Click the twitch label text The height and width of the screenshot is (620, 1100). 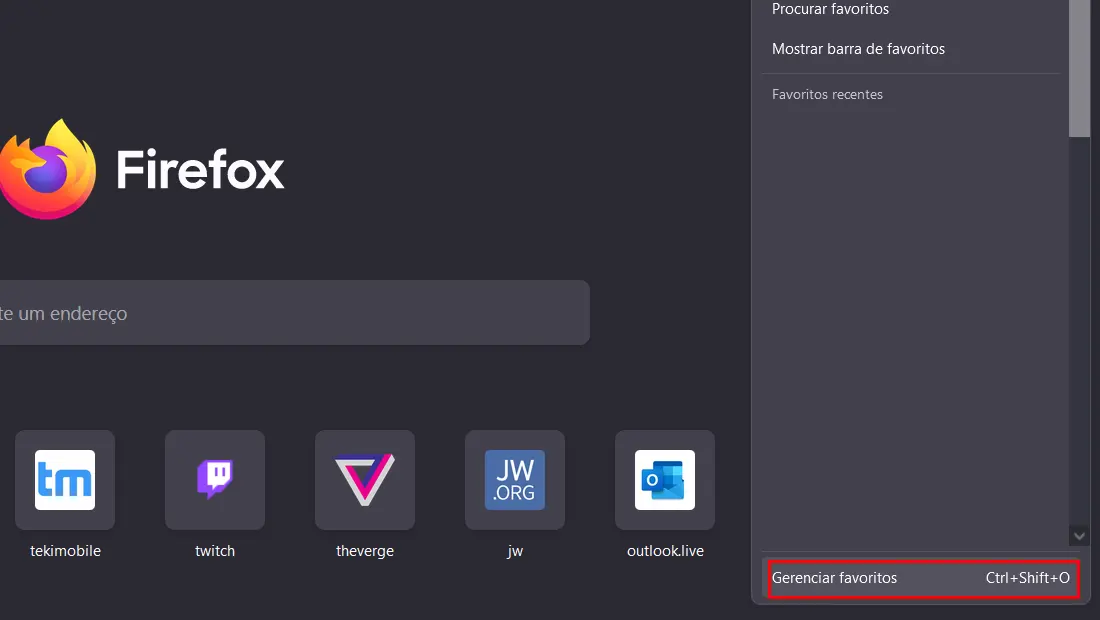pyautogui.click(x=215, y=551)
